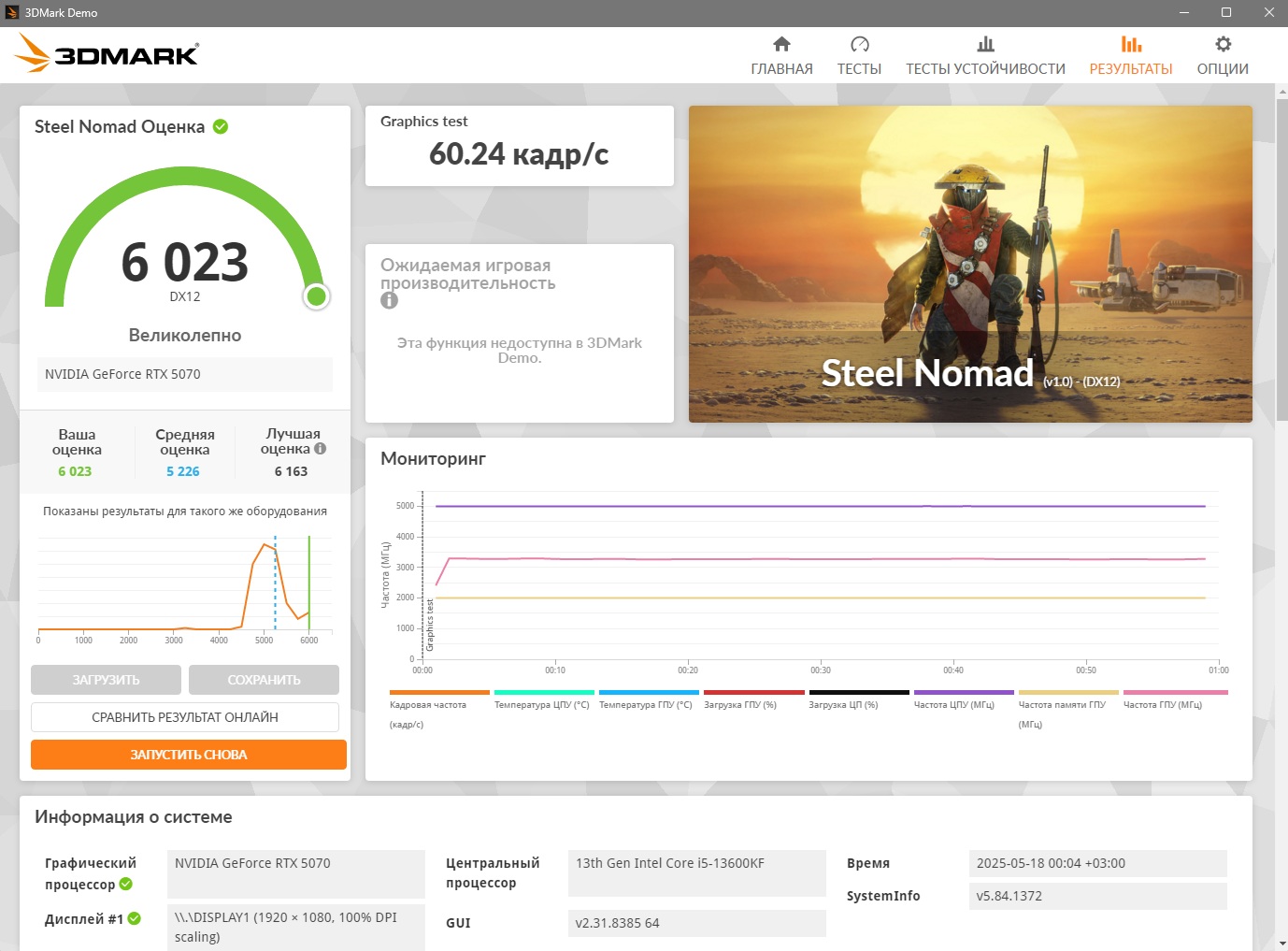Click the NVIDIA GeForce RTX 5070 field under Великолепно
Image resolution: width=1288 pixels, height=951 pixels.
pyautogui.click(x=185, y=374)
